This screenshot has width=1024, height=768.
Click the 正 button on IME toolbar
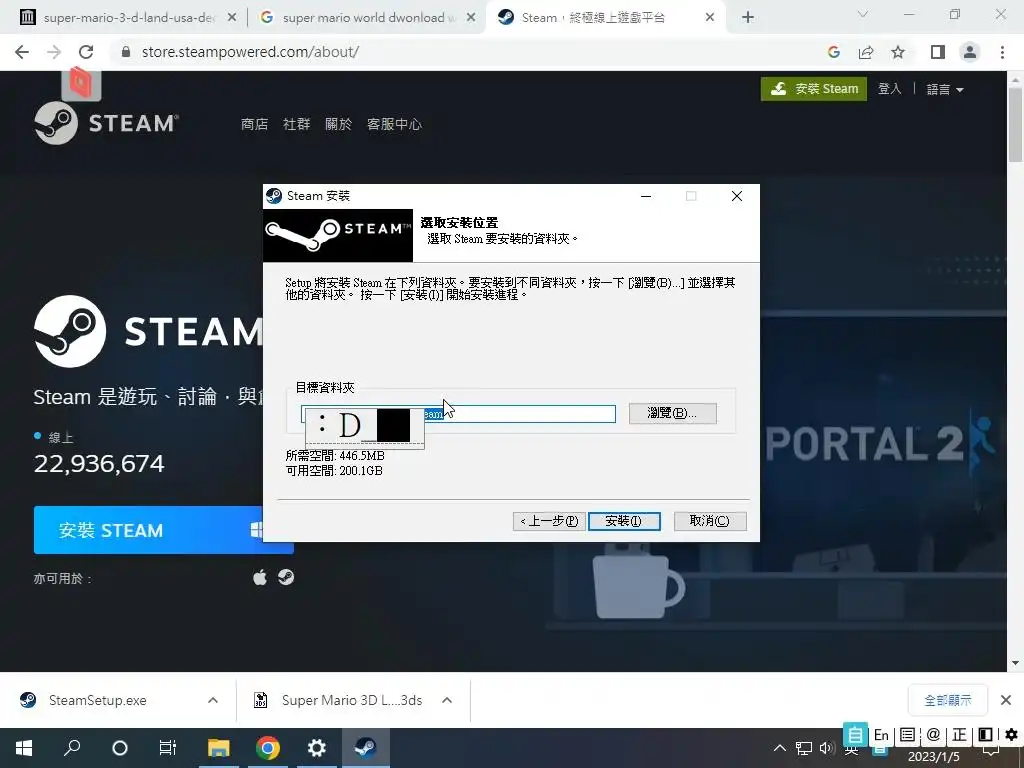(x=959, y=735)
